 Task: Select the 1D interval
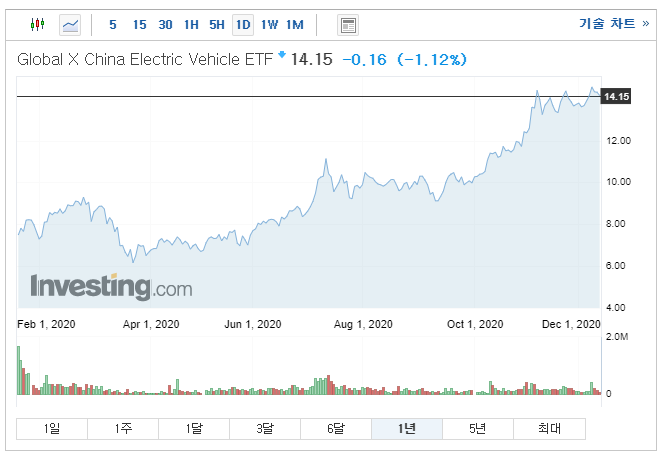(243, 25)
